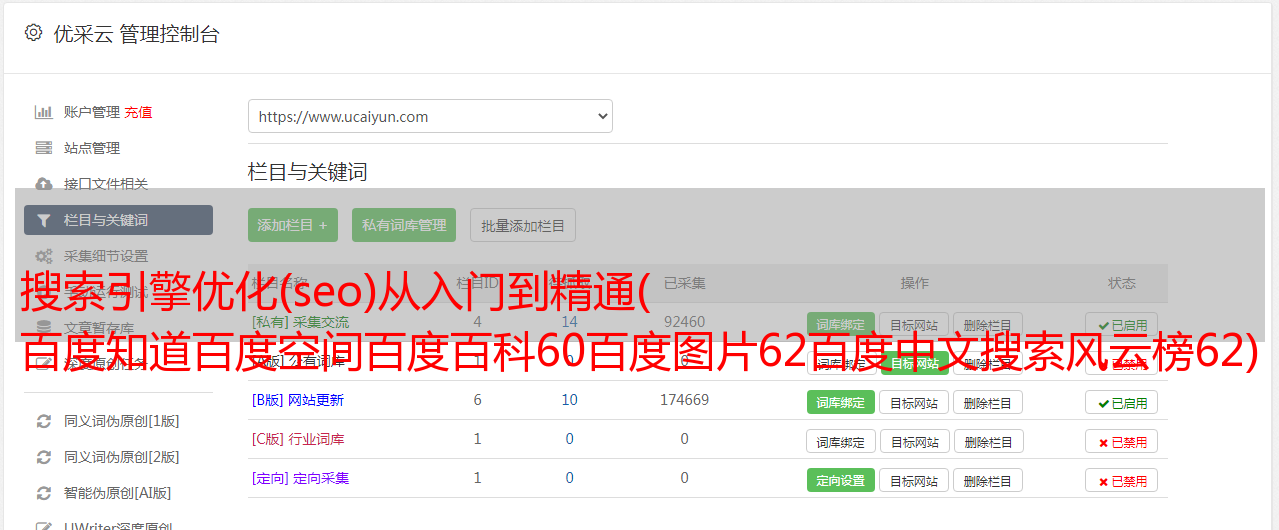Click the refresh icon beside 同义词伪原创[1版]
Image resolution: width=1279 pixels, height=530 pixels.
tap(43, 421)
